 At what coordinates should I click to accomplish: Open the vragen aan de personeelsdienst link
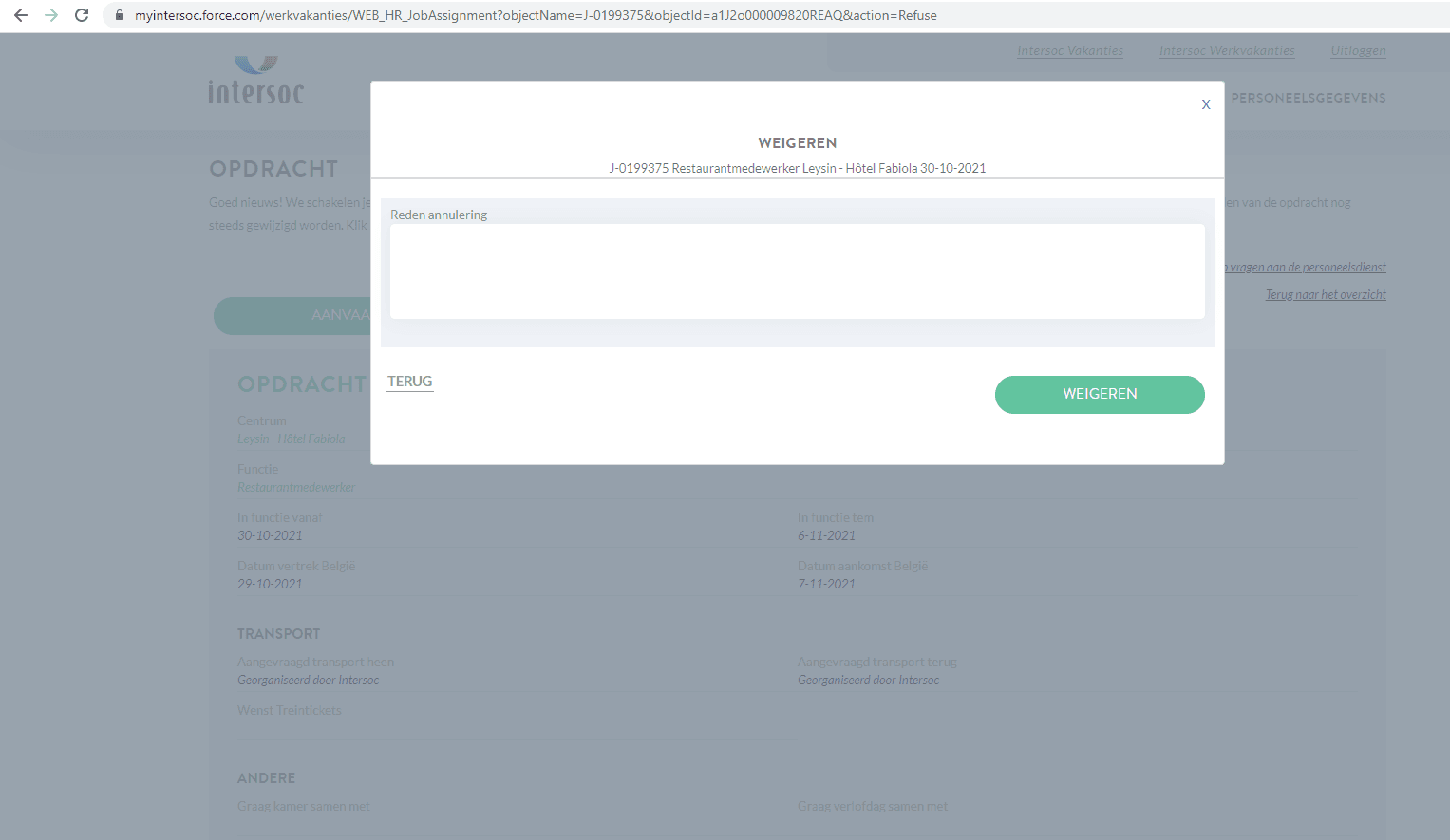coord(1306,268)
